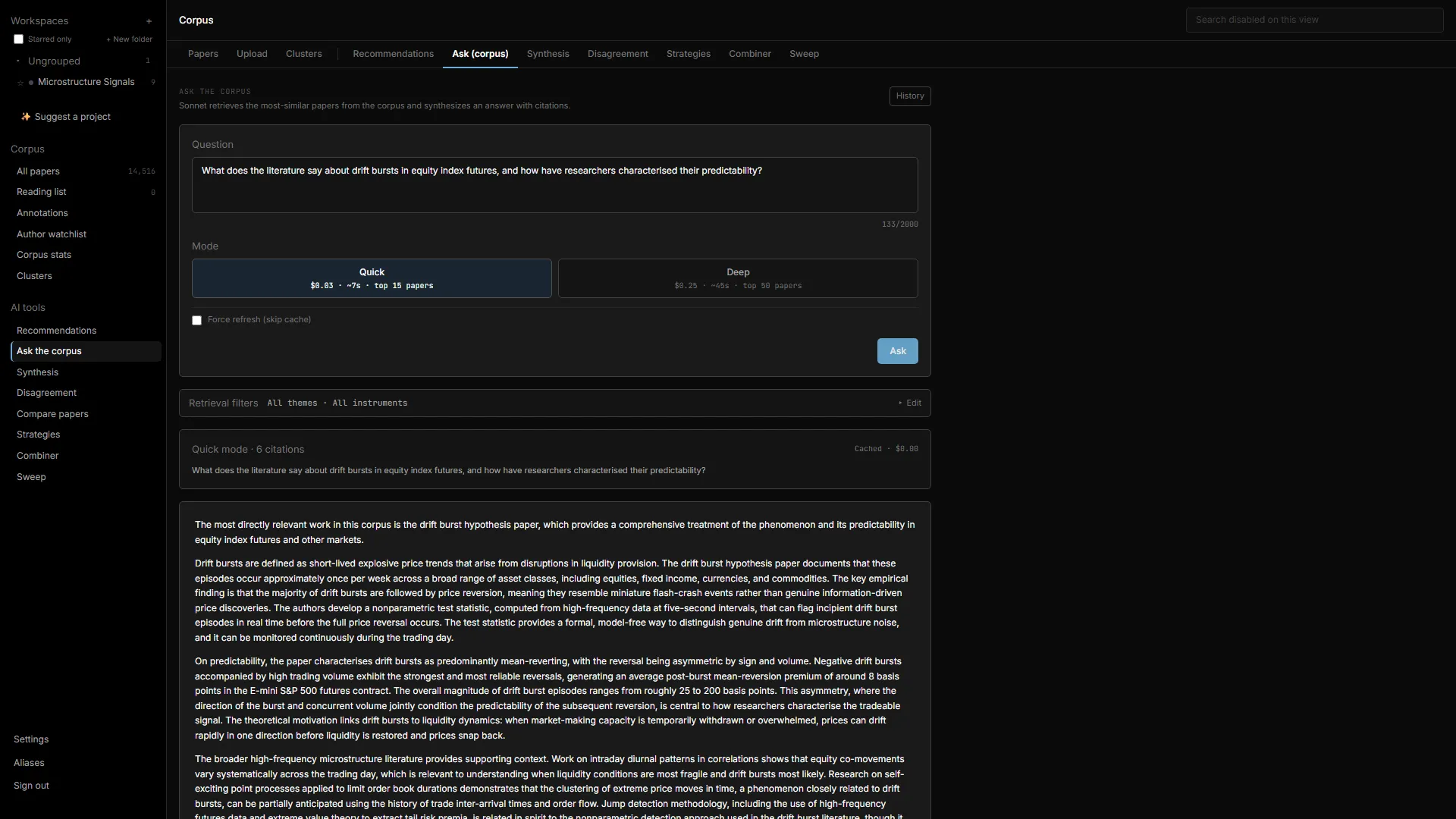
Task: Open the History panel
Action: [x=910, y=96]
